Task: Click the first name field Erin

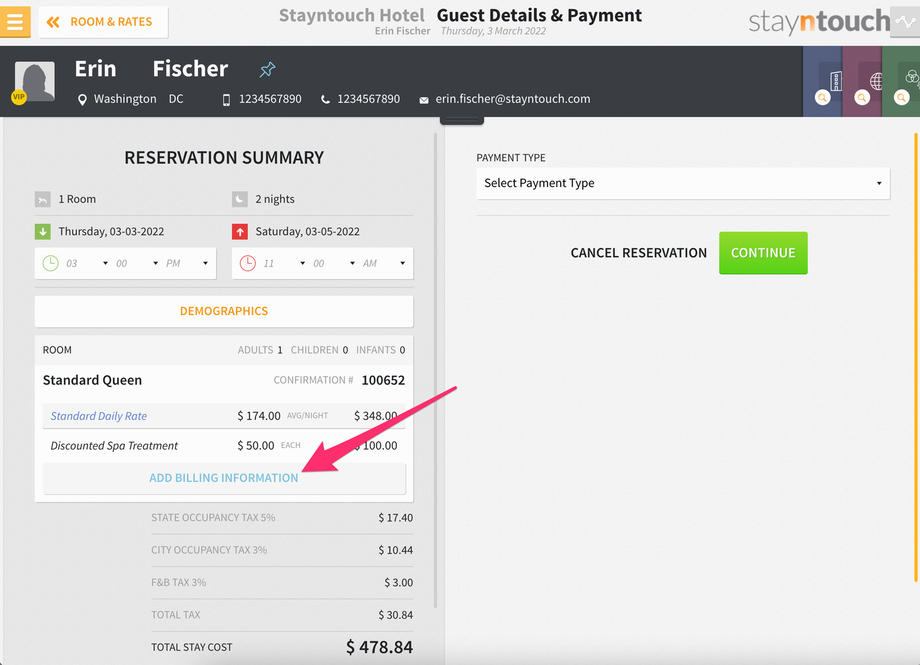Action: click(96, 69)
